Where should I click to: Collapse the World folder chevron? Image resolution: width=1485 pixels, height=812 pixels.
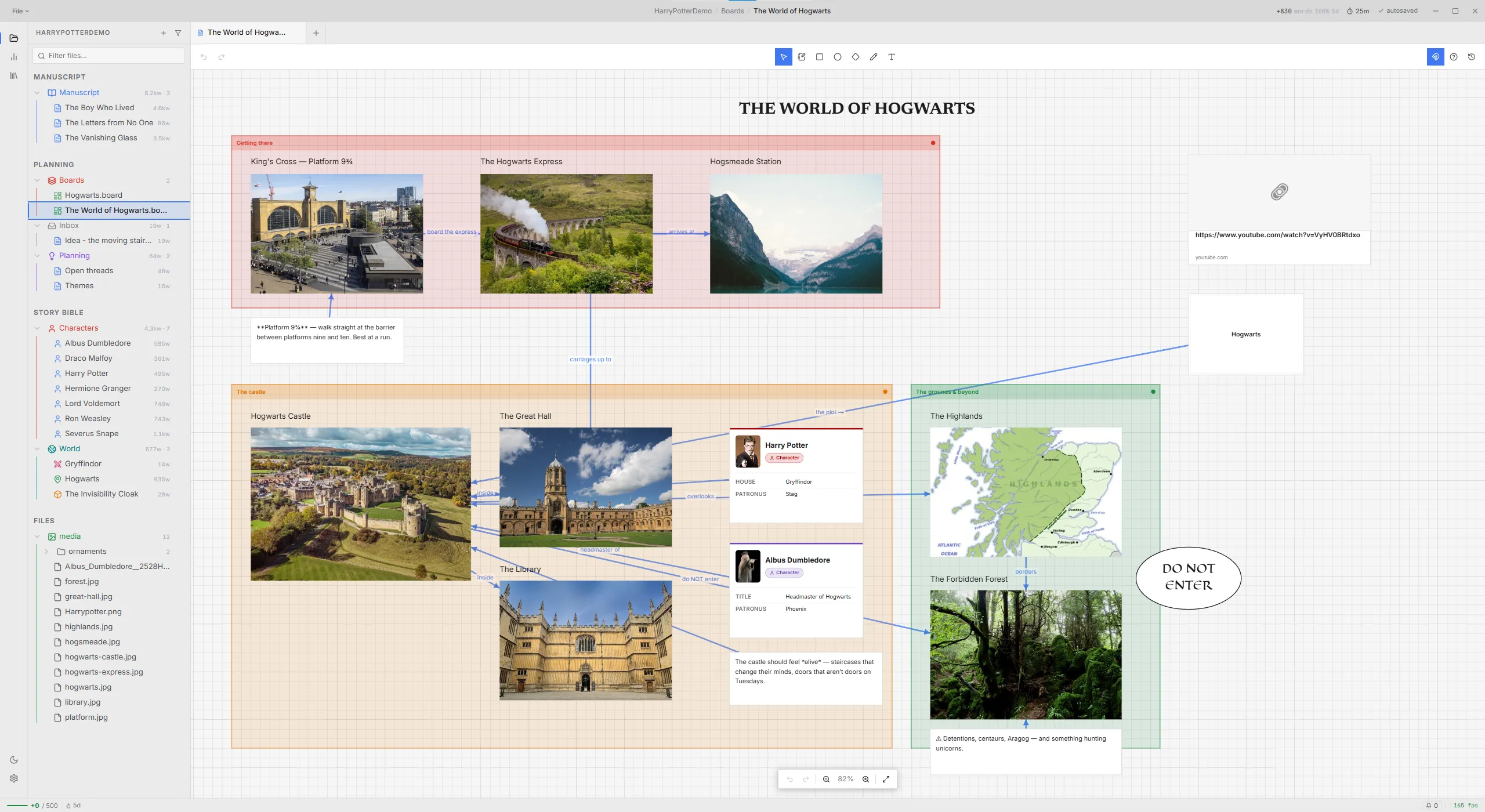click(38, 449)
